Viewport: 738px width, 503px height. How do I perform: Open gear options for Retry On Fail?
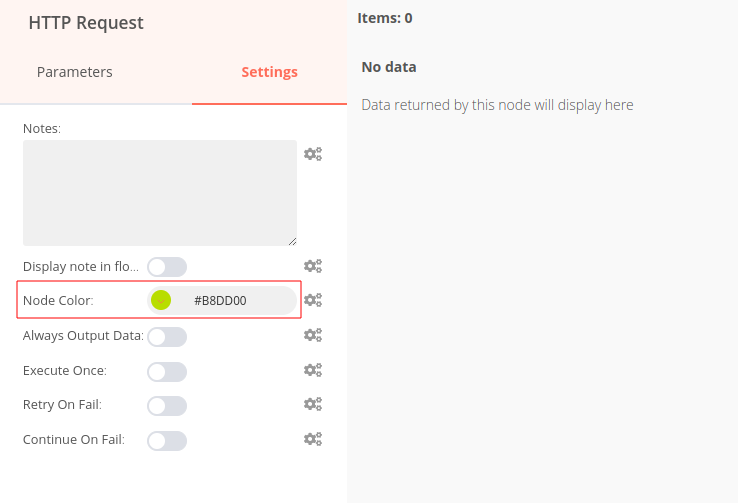coord(313,404)
